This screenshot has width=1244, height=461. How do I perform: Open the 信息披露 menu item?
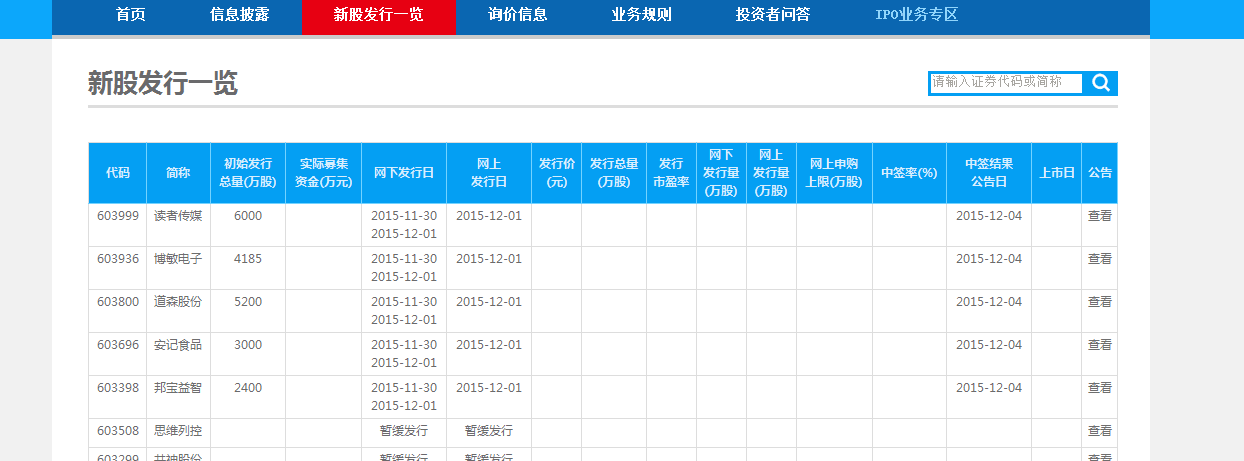[x=239, y=15]
